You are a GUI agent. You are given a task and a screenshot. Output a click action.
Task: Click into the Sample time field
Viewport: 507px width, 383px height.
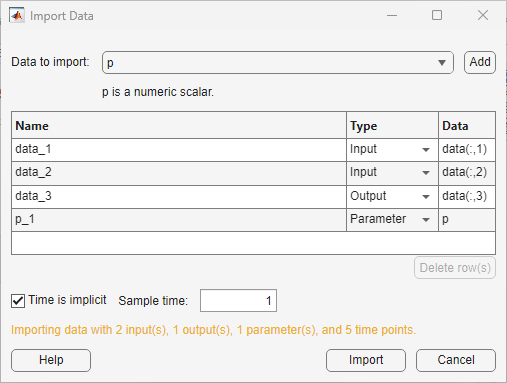(x=238, y=301)
